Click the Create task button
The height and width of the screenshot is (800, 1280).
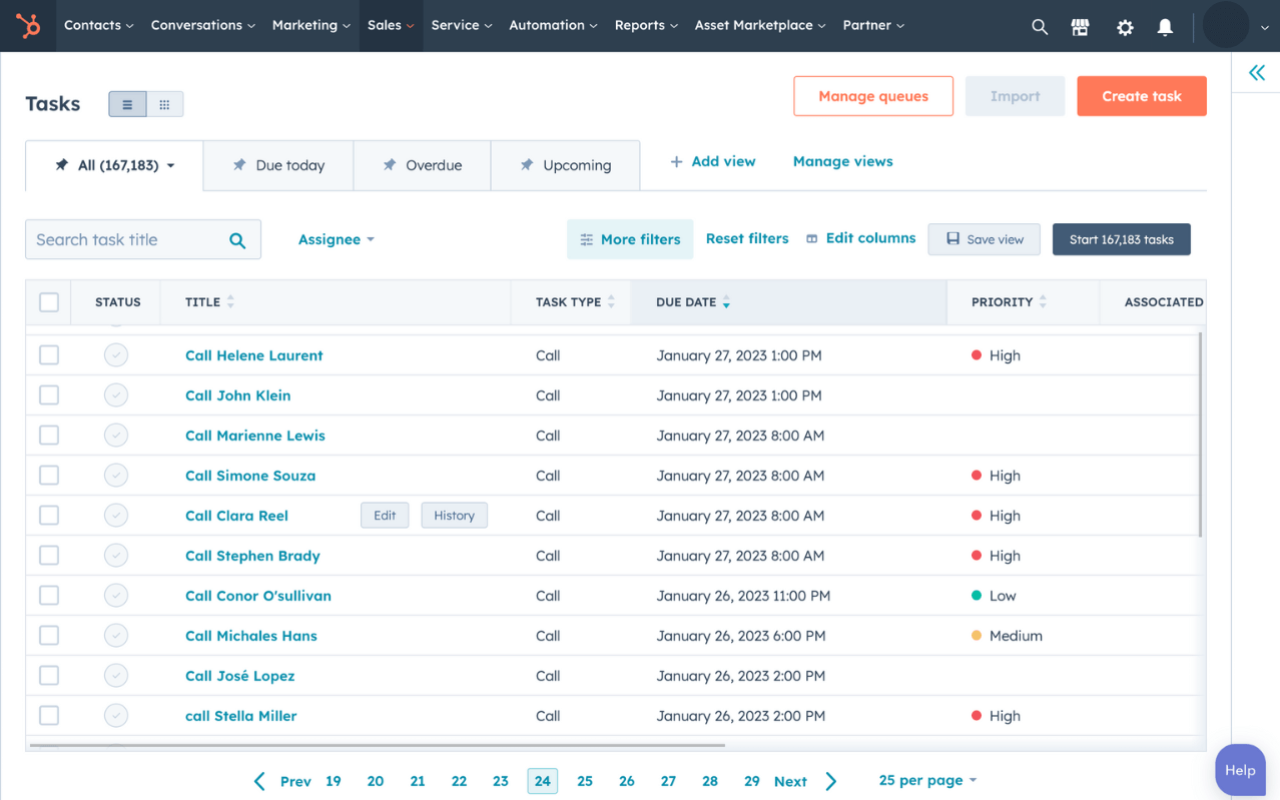tap(1141, 95)
